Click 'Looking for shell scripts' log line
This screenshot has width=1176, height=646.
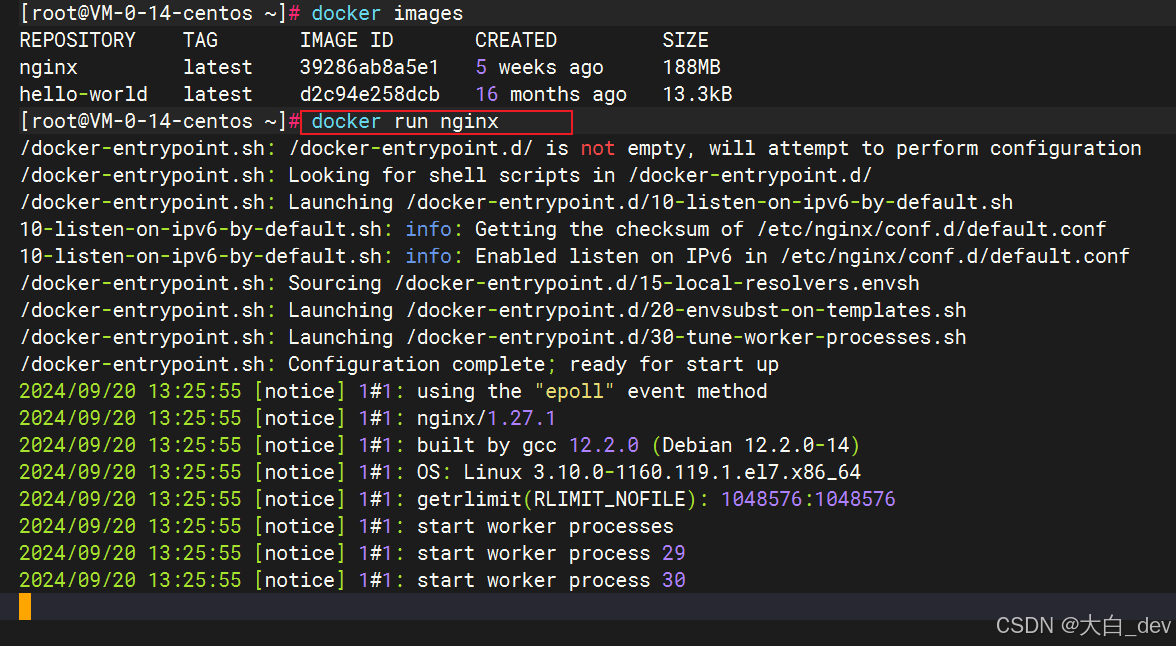pyautogui.click(x=446, y=176)
